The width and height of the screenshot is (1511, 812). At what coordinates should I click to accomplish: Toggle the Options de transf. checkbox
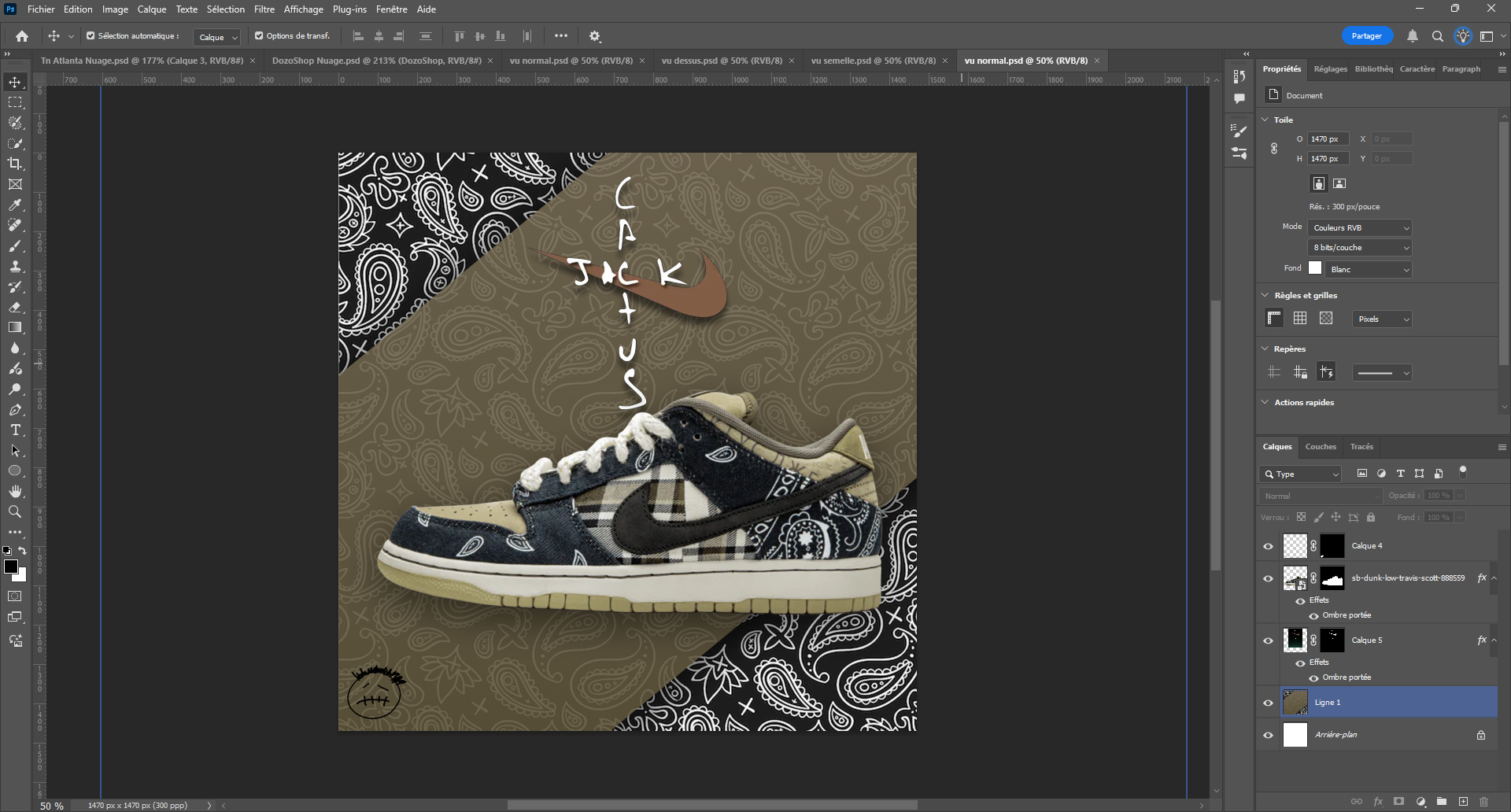259,36
